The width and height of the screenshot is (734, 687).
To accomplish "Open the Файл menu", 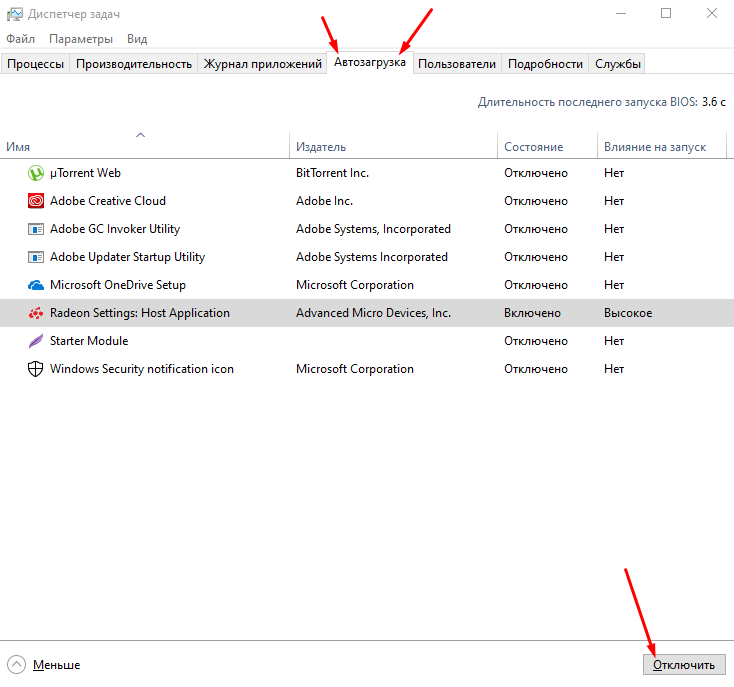I will coord(21,39).
